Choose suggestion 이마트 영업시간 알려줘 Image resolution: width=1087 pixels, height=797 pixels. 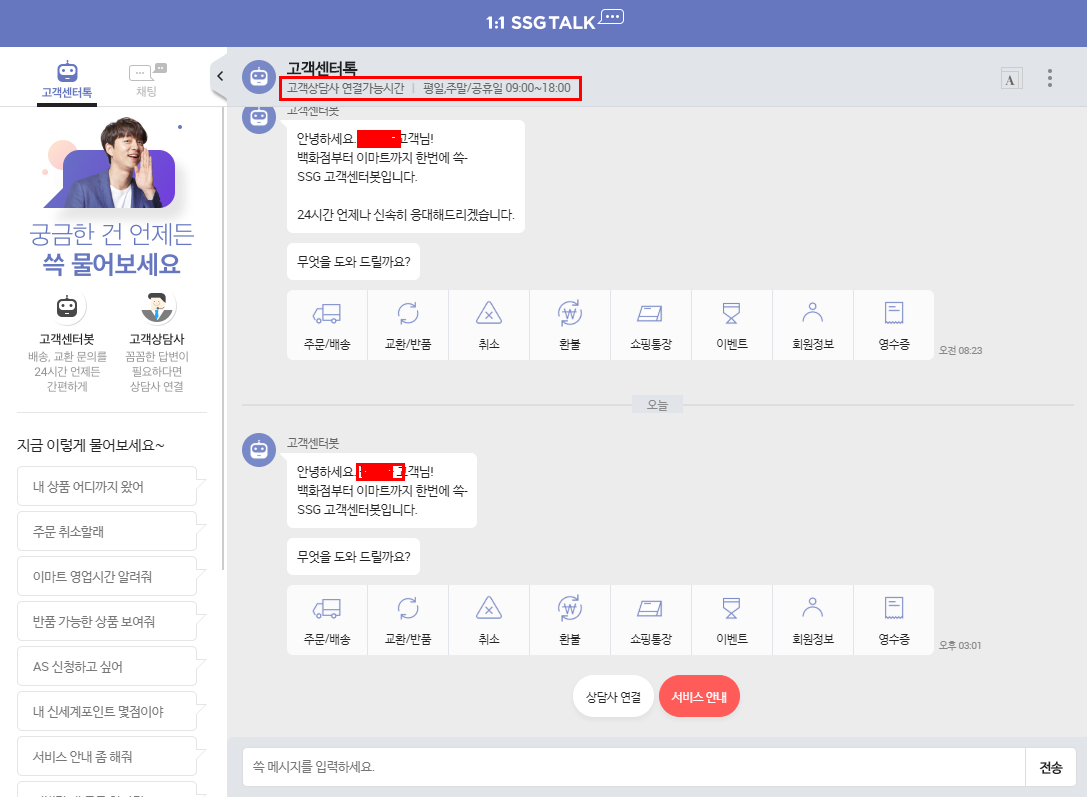pyautogui.click(x=107, y=577)
